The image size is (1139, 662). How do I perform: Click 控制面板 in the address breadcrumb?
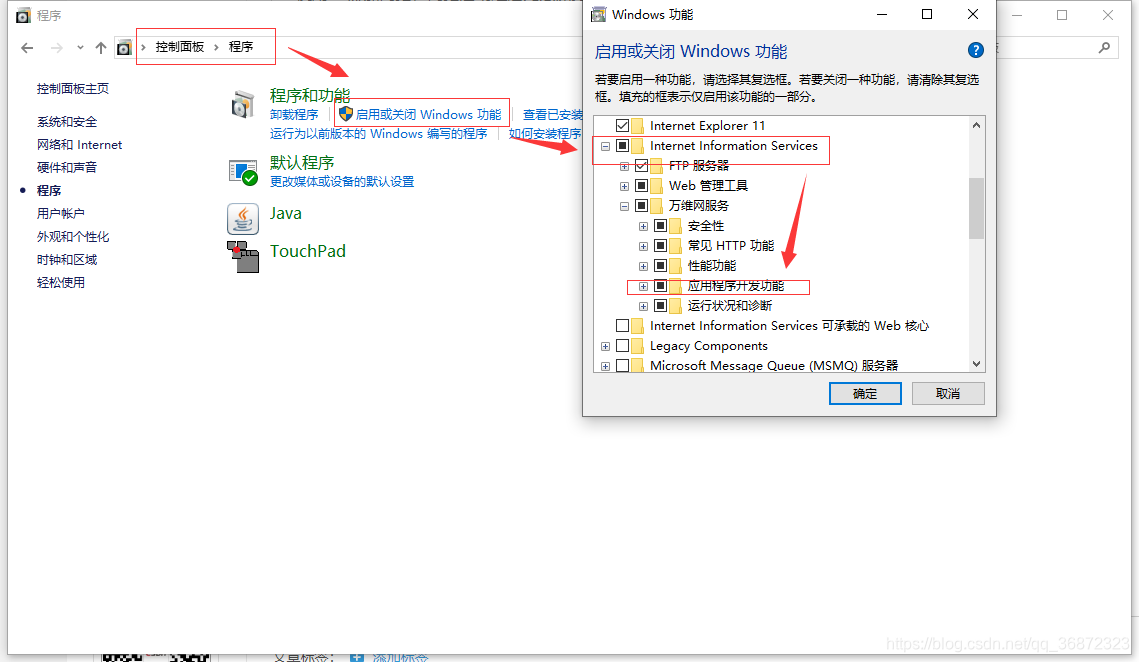coord(179,47)
